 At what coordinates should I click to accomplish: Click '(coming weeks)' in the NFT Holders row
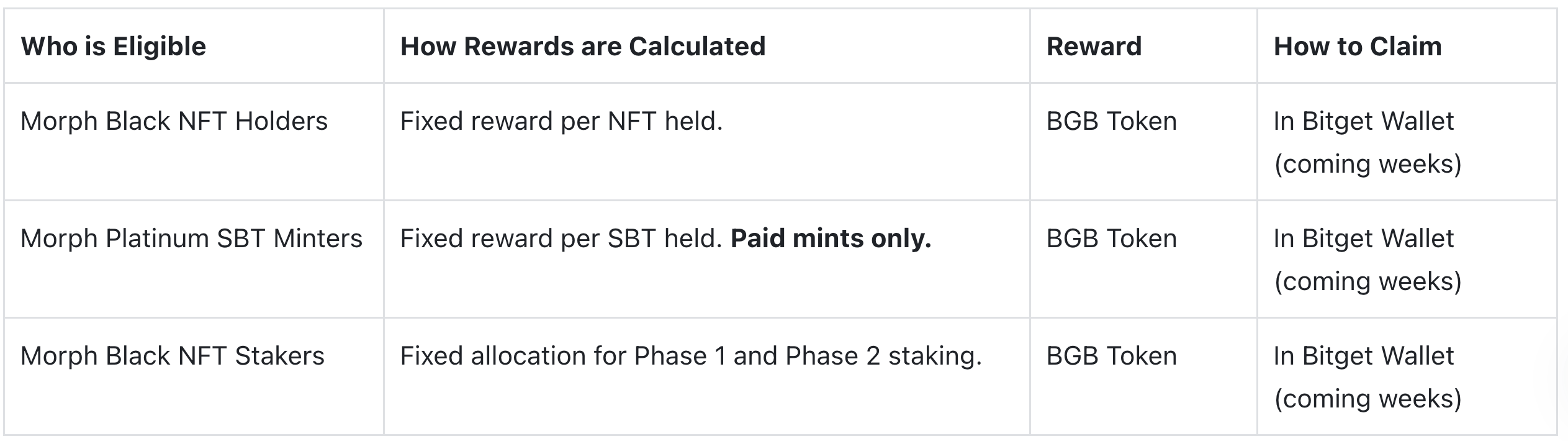coord(1368,164)
